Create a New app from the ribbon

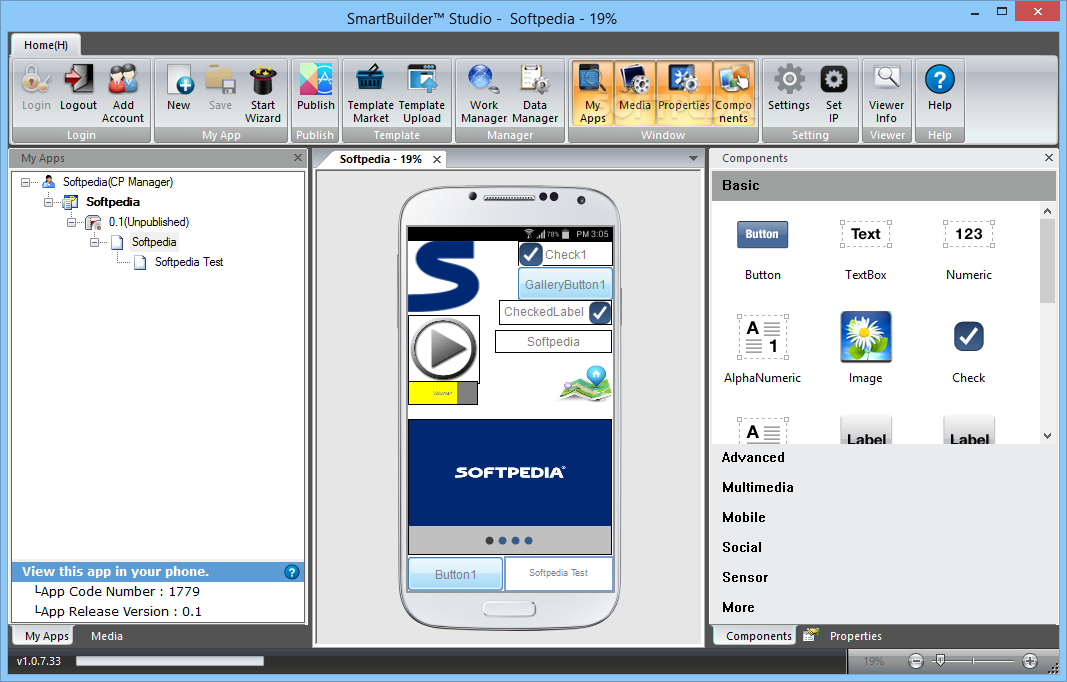179,87
